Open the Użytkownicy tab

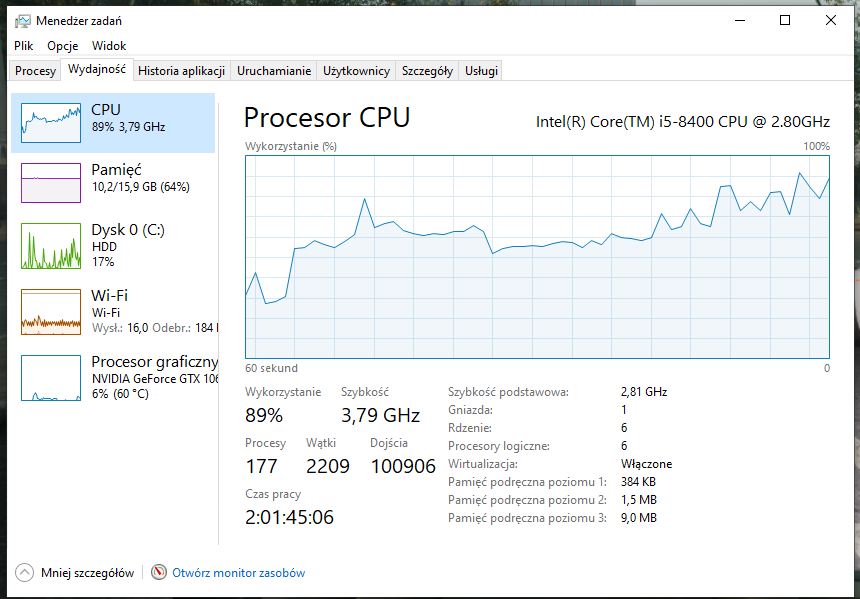(356, 71)
